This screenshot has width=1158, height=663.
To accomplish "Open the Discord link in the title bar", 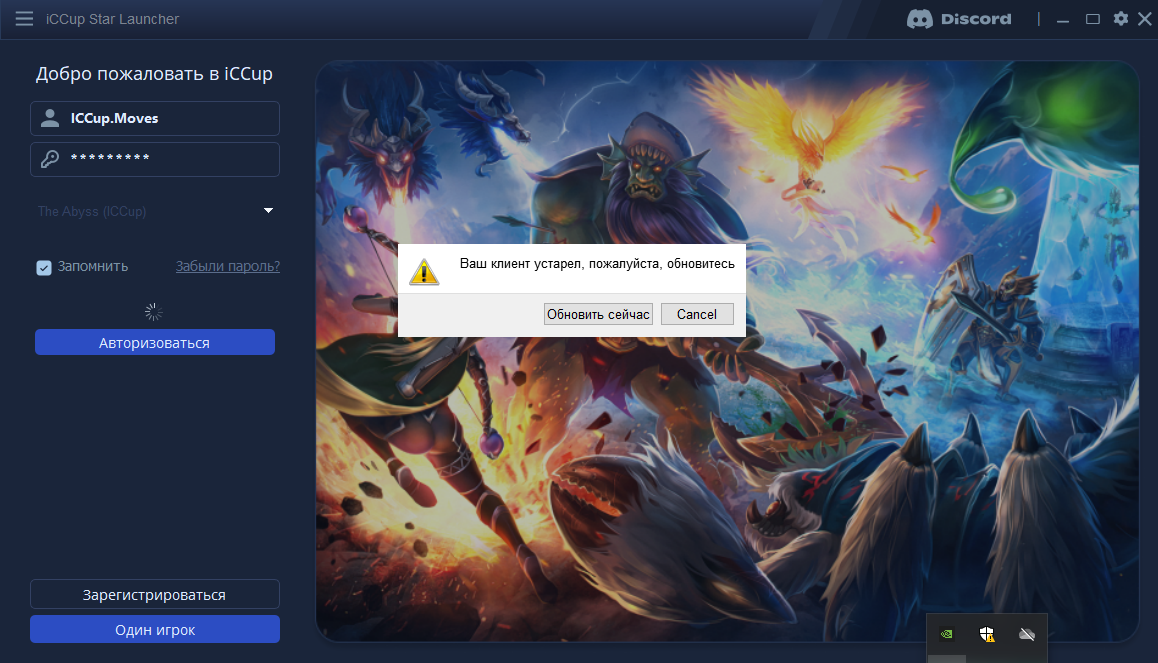I will 959,19.
